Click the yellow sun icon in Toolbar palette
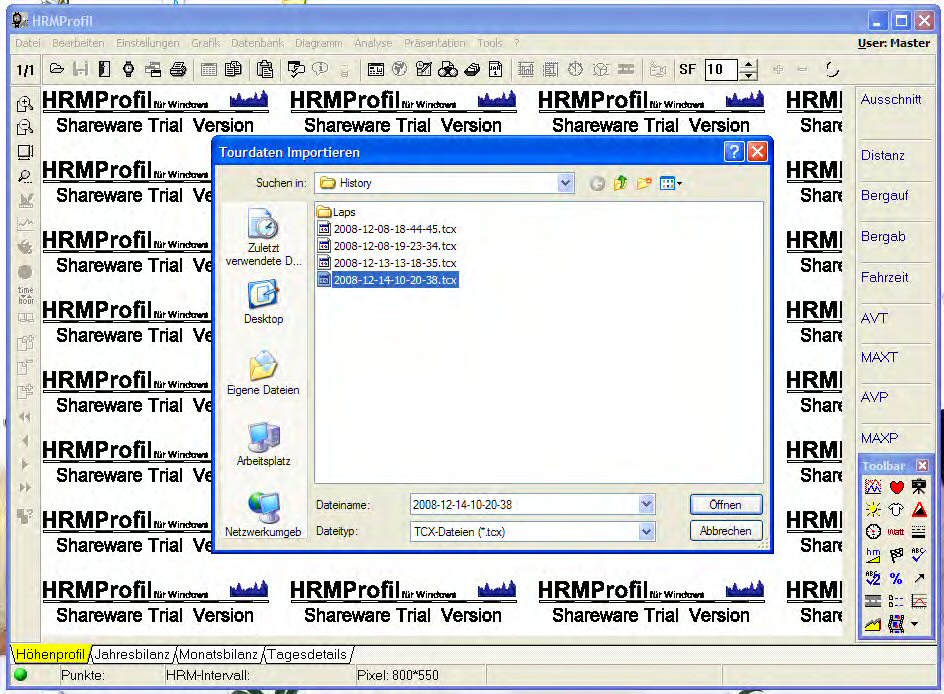 point(873,510)
